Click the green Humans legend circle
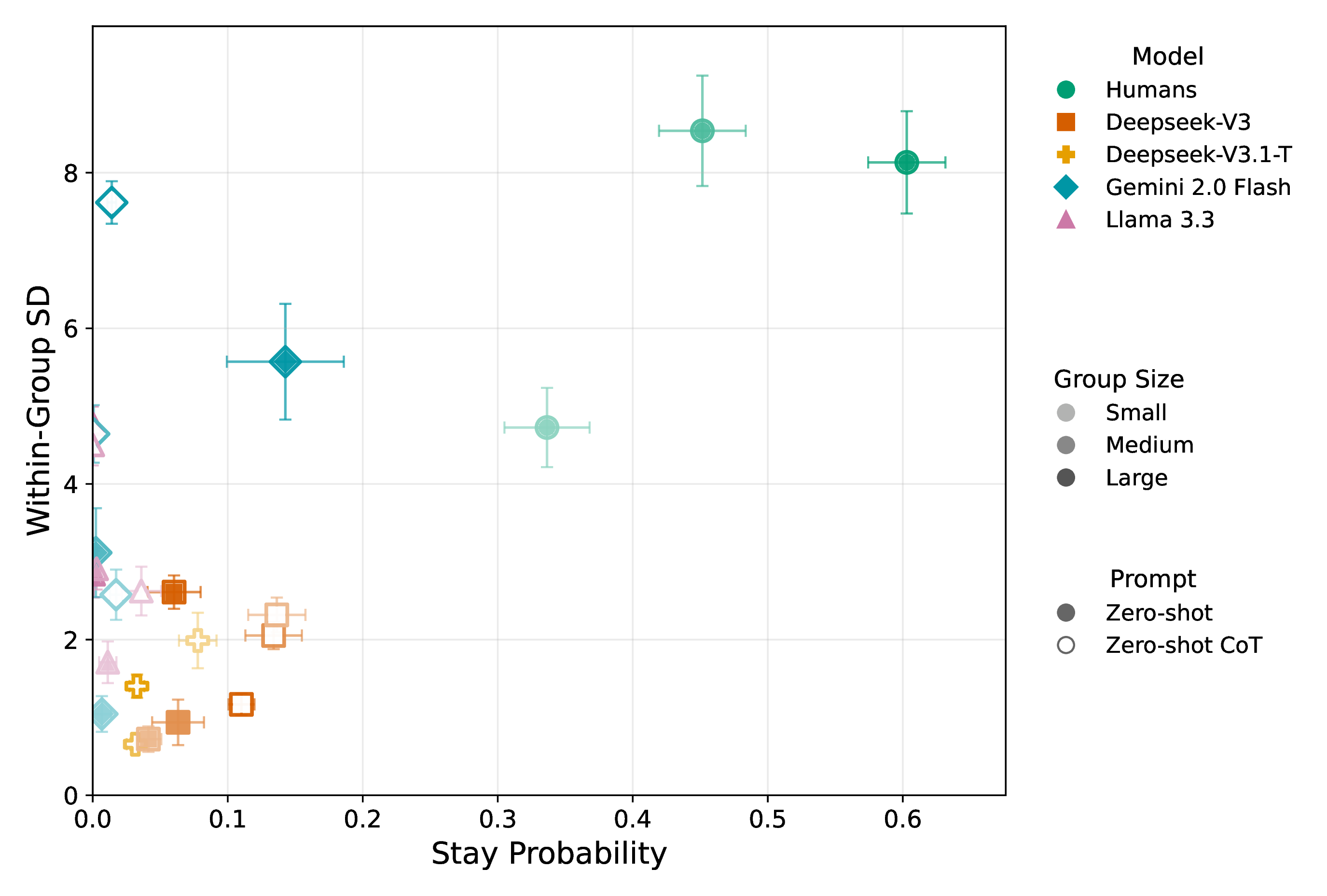1327x896 pixels. (1065, 90)
